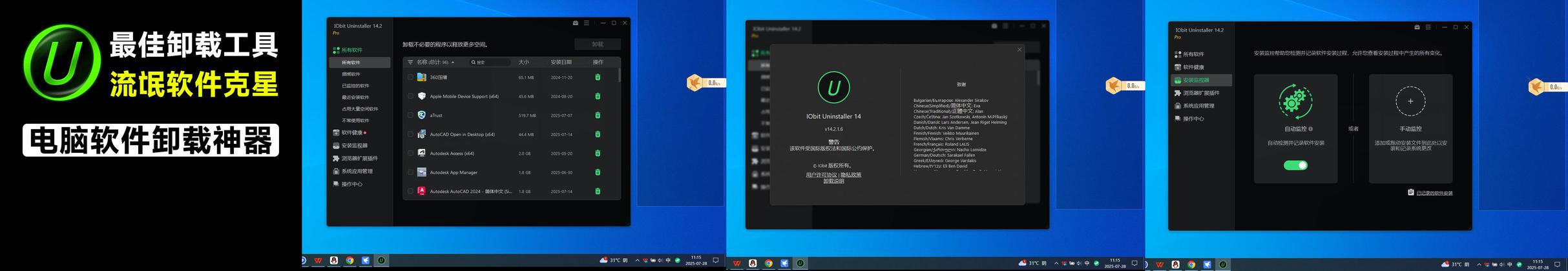
Task: Sort by the 大小 column header
Action: (523, 63)
